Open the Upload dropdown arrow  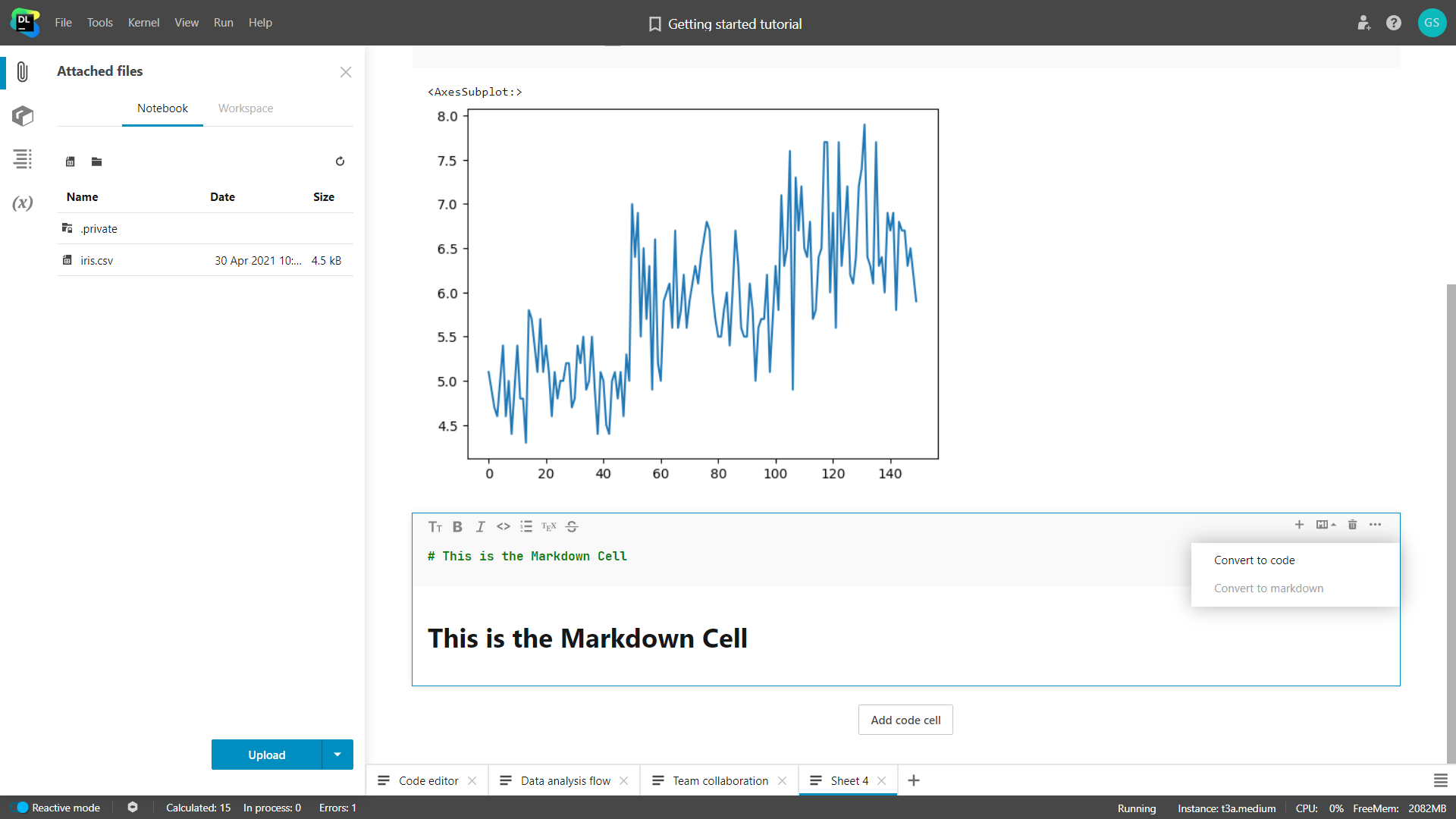[338, 755]
